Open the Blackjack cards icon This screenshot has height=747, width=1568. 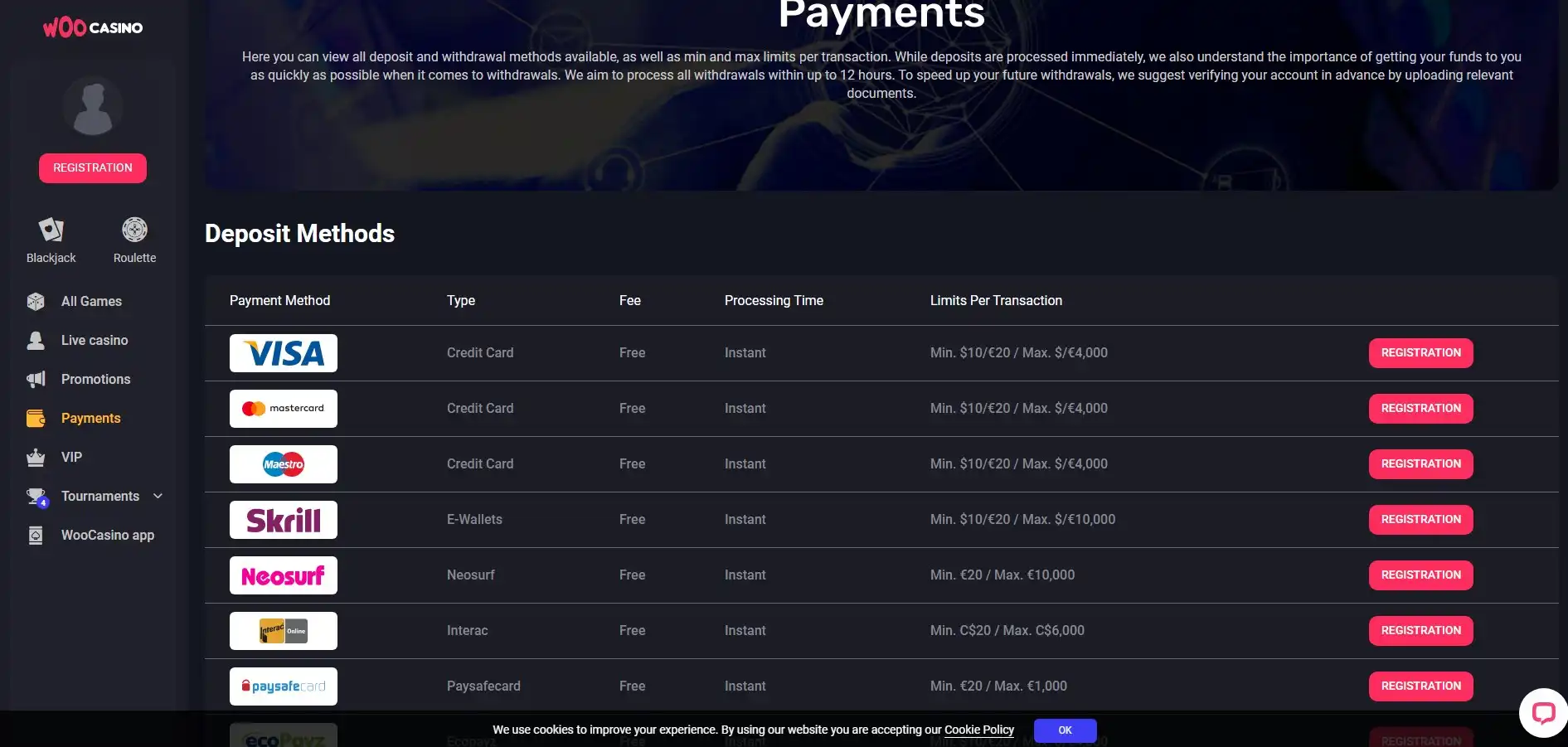[51, 230]
